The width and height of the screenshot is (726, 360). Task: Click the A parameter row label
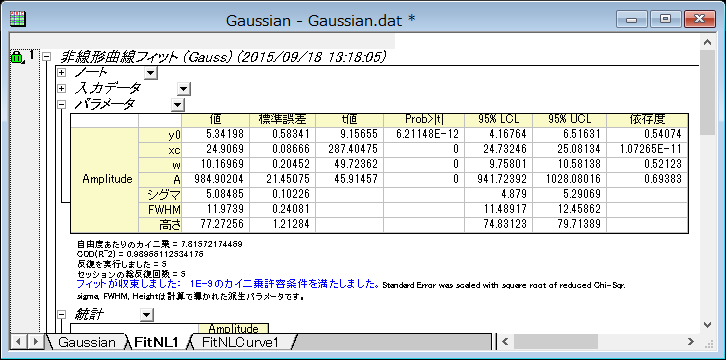coord(160,180)
